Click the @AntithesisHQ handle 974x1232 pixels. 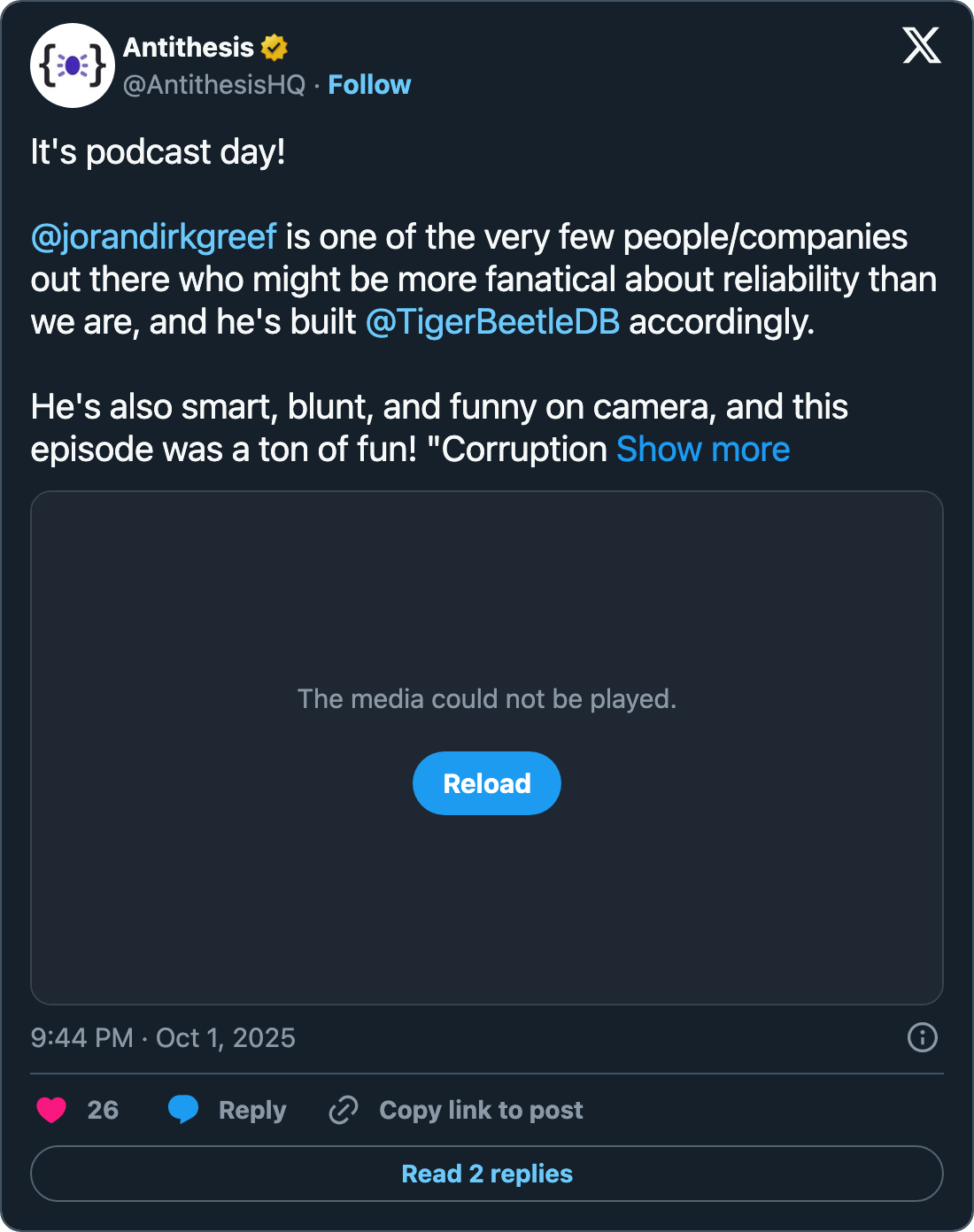point(214,85)
